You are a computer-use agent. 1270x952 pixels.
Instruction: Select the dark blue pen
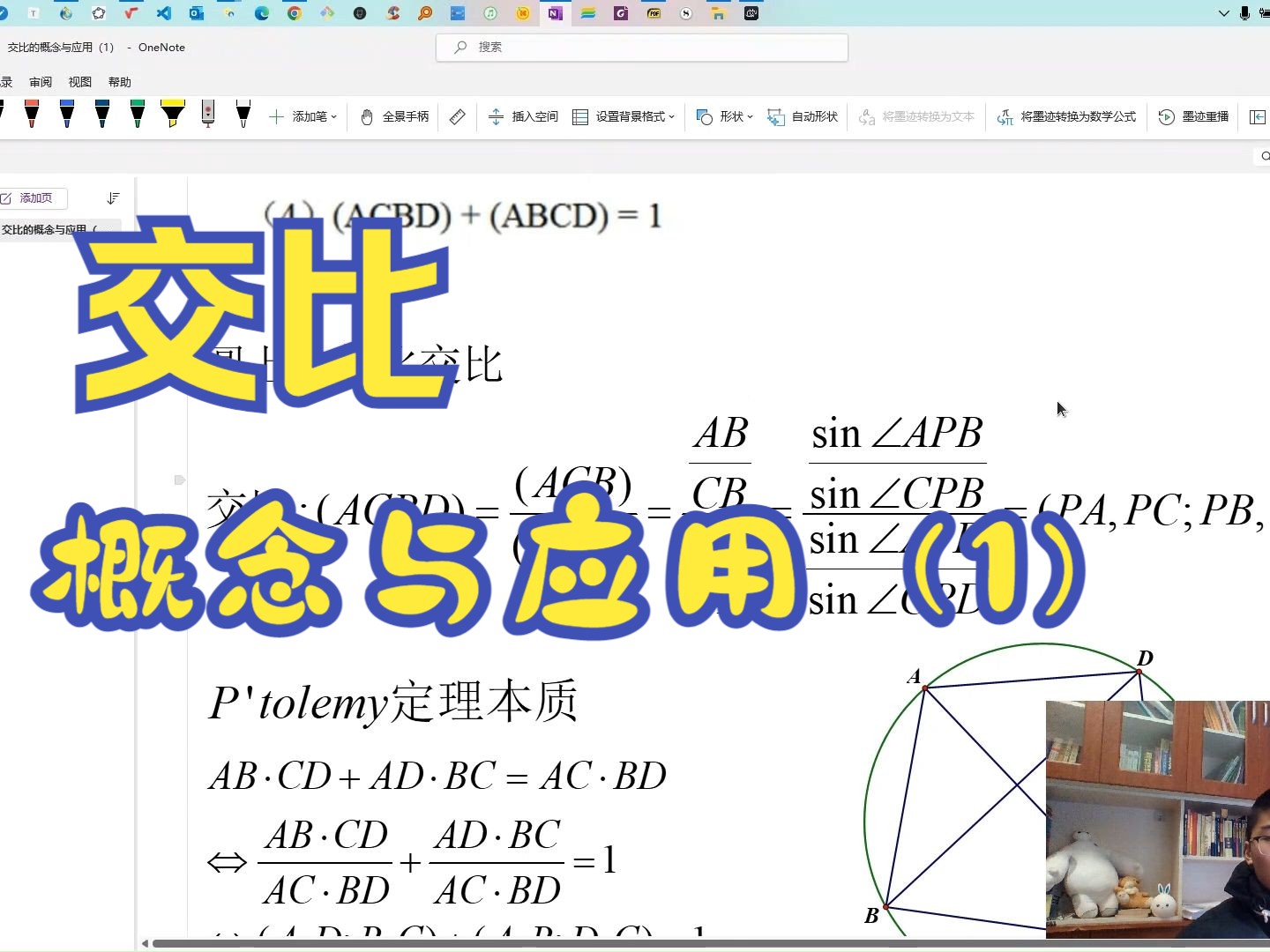point(102,115)
